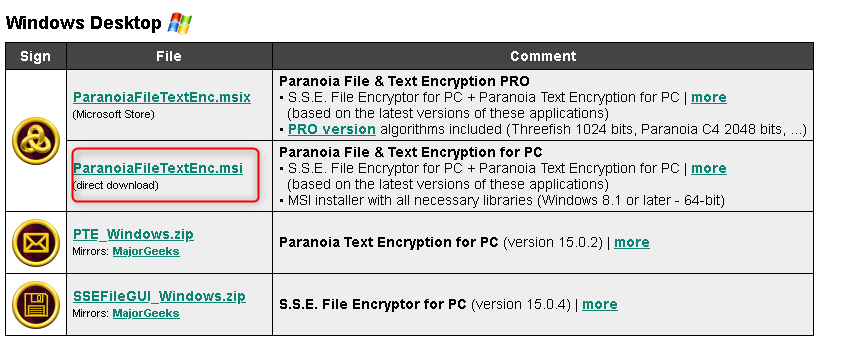848x364 pixels.
Task: Click the gold trefoil knot Paranoia icon
Action: click(36, 141)
